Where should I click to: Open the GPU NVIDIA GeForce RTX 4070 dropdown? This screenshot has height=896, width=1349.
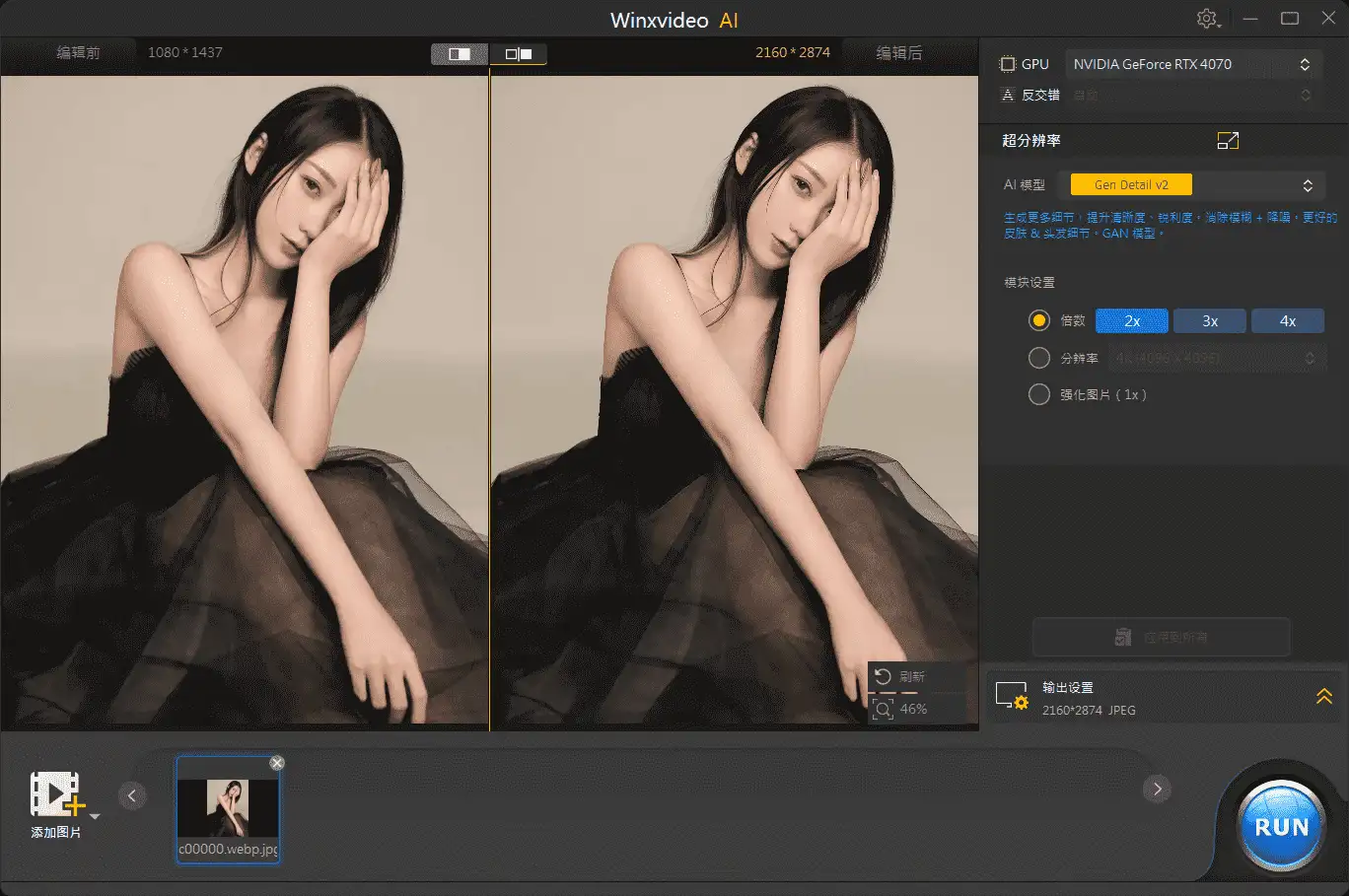tap(1192, 64)
